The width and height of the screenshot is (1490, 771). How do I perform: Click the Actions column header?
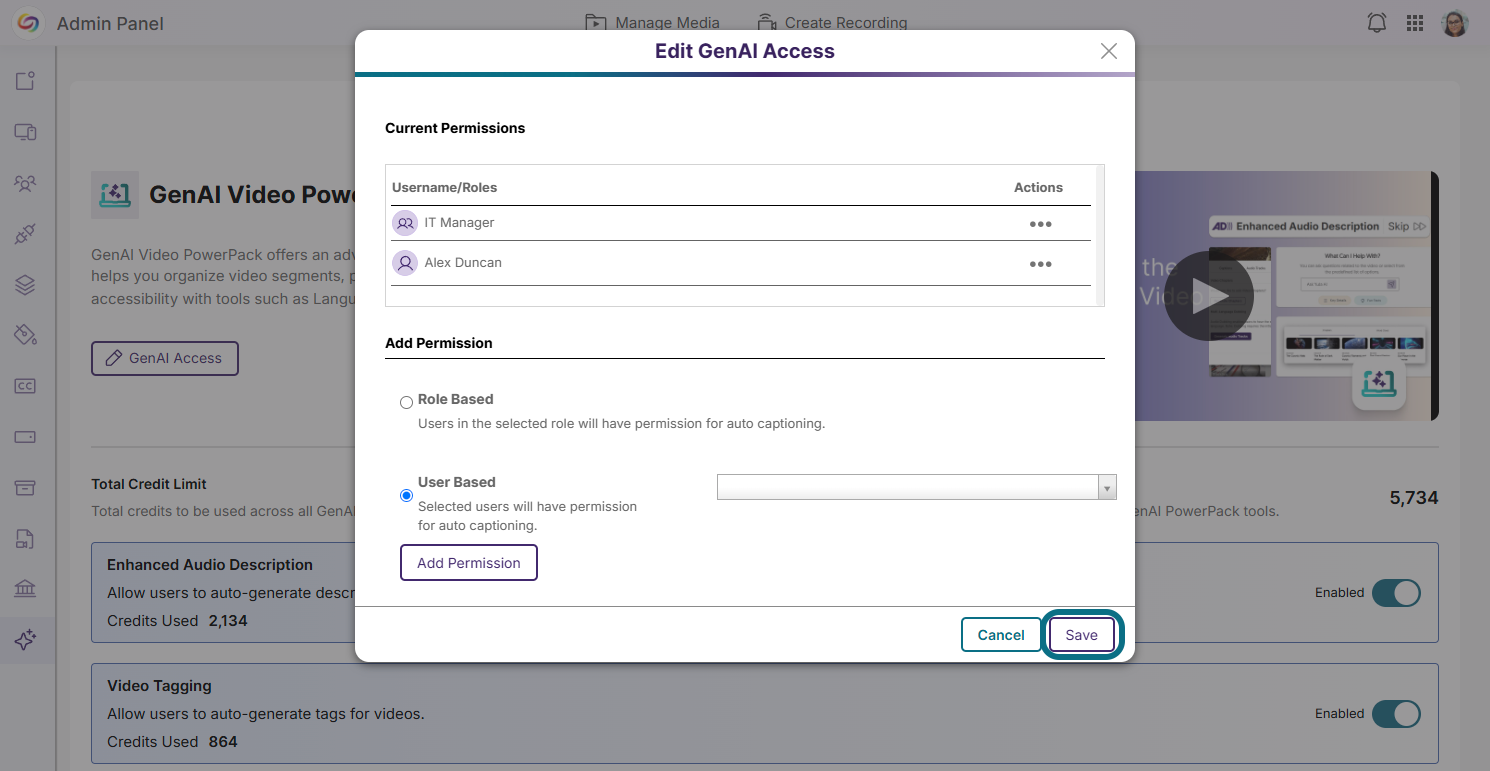tap(1038, 187)
